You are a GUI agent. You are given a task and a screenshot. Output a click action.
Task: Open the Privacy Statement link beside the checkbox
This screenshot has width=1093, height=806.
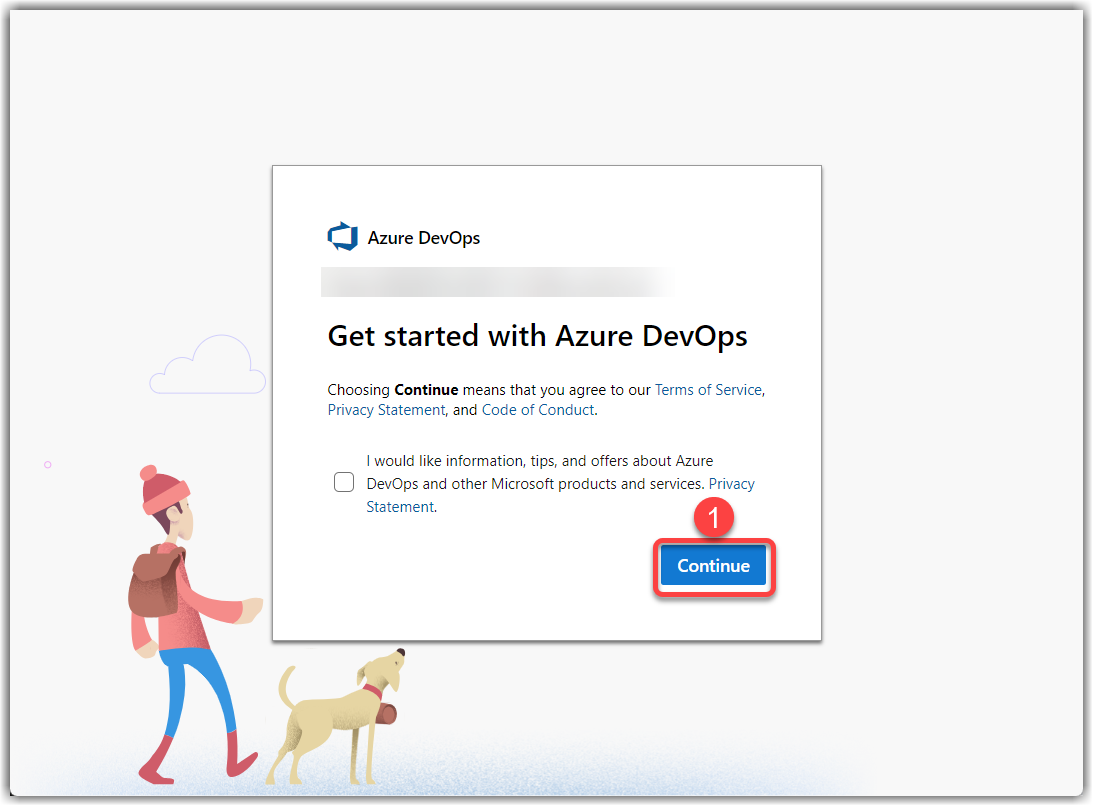732,484
